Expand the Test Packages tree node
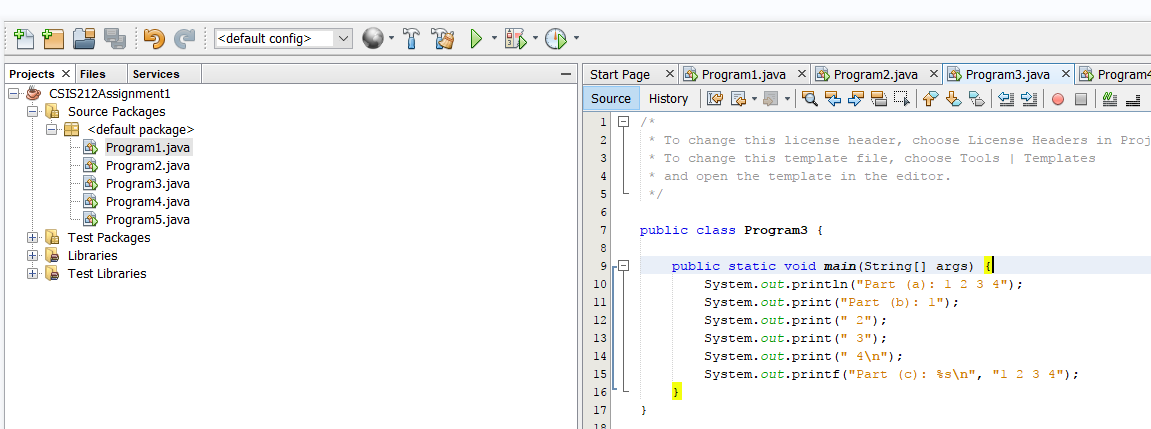 click(x=33, y=238)
